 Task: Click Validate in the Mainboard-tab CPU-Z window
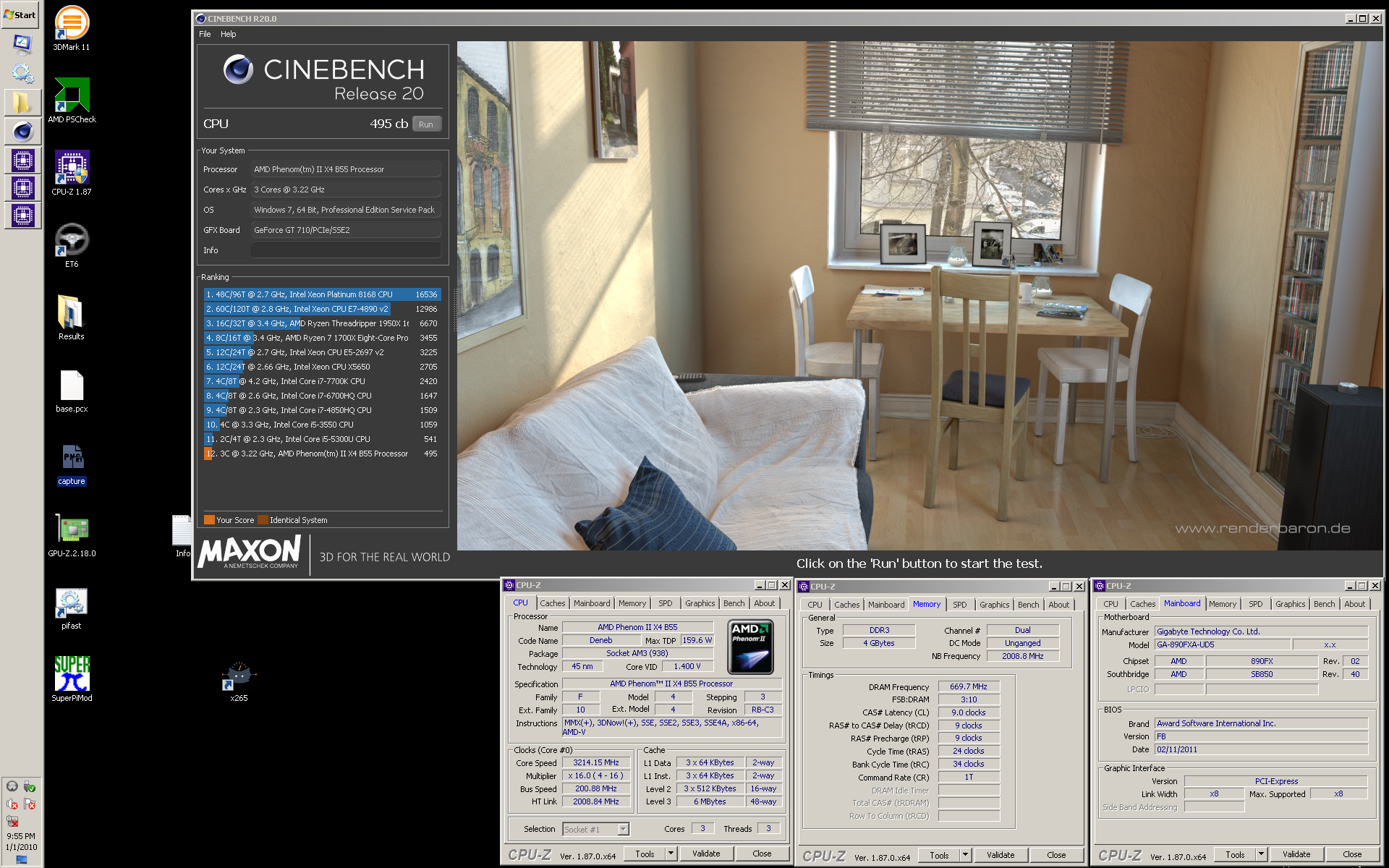point(1296,854)
